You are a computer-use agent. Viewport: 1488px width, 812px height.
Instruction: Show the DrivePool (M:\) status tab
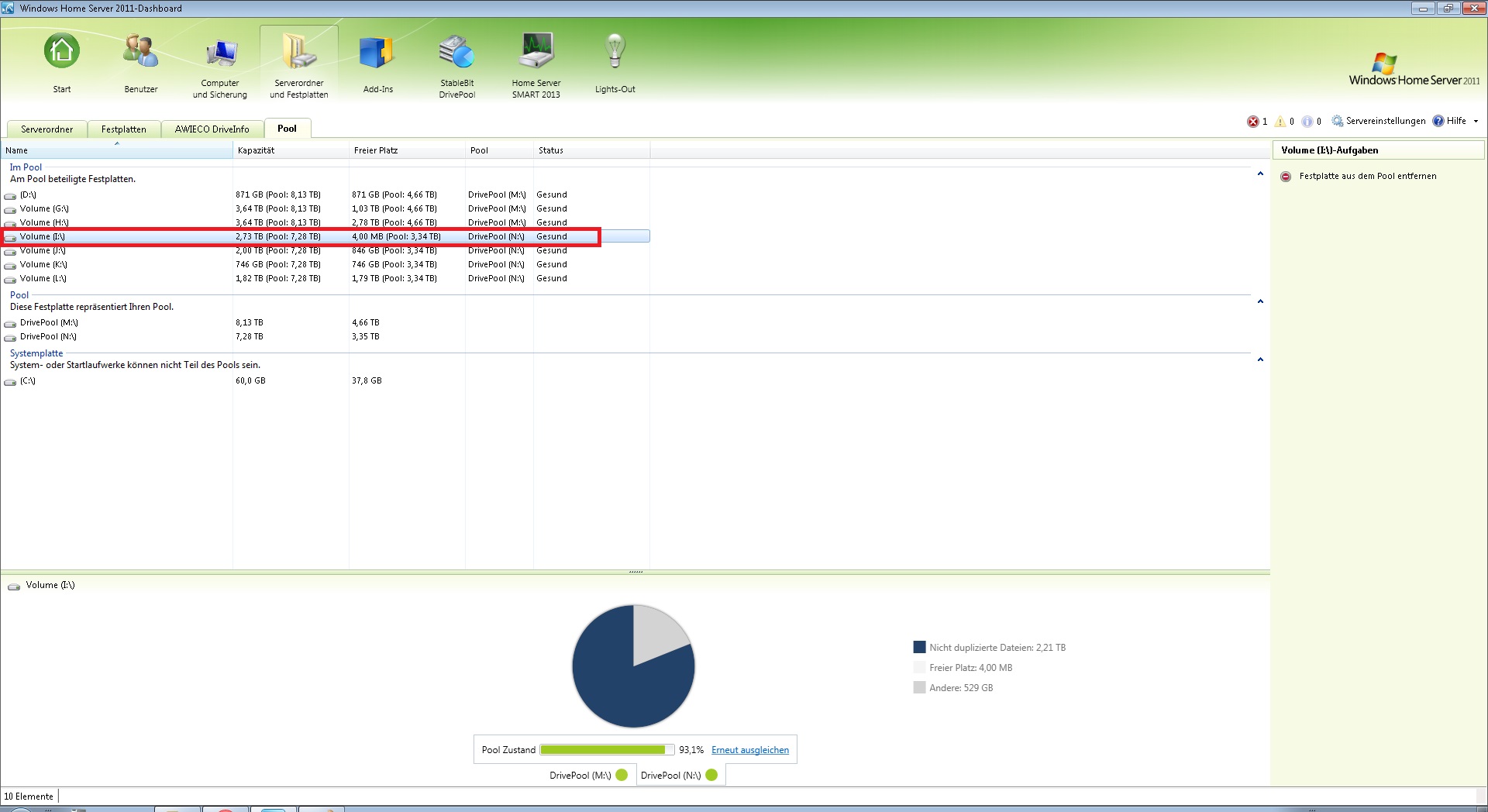coord(589,775)
